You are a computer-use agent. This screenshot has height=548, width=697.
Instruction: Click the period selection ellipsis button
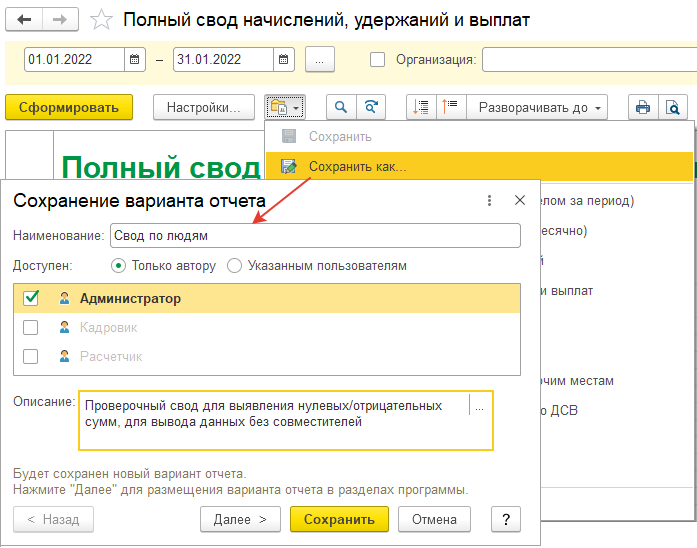319,60
